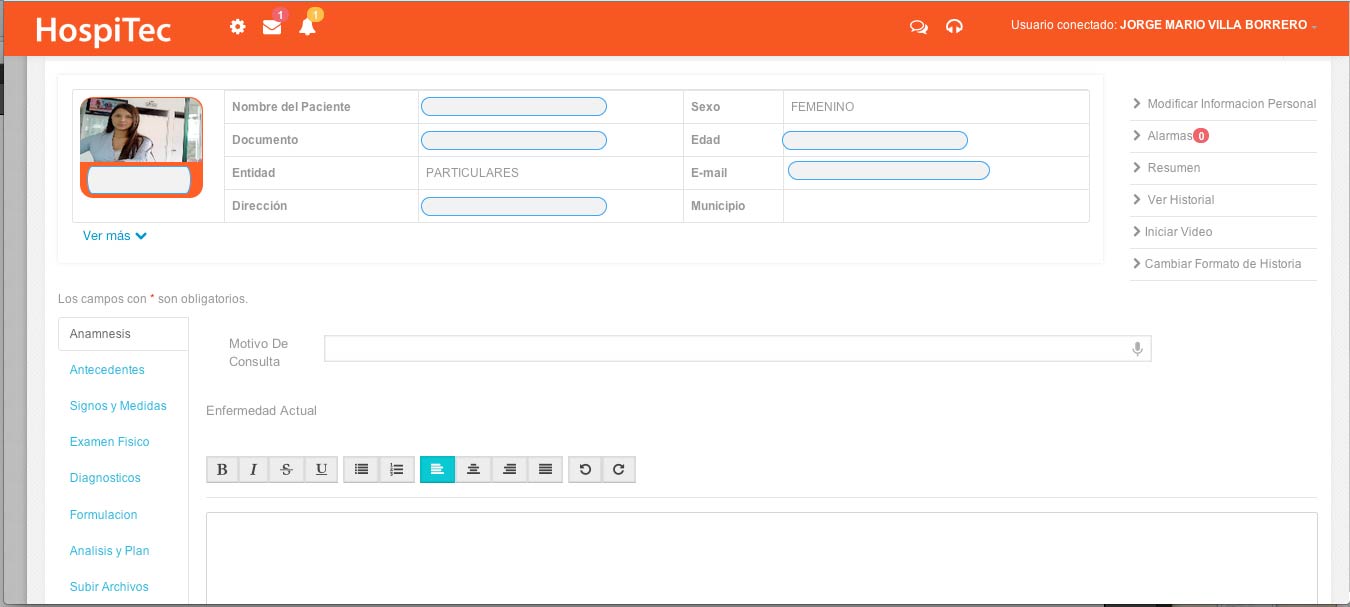
Task: Insert a numbered list
Action: (x=396, y=469)
